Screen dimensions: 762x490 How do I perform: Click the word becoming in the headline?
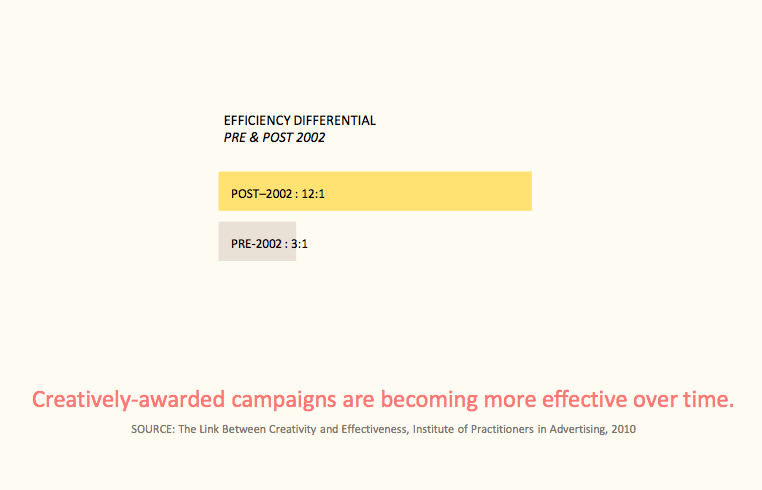(429, 401)
